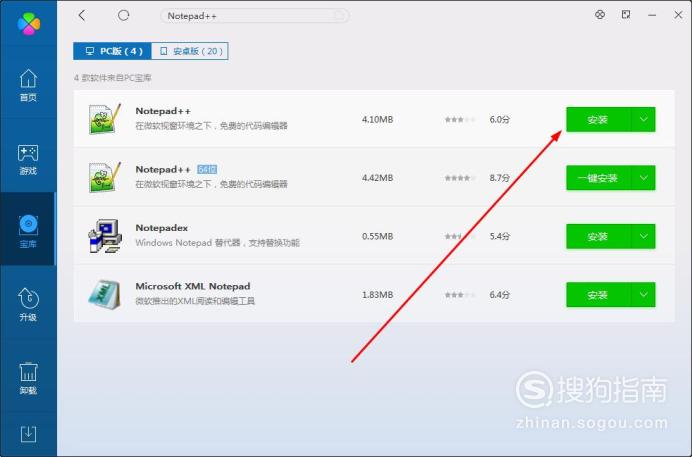Image resolution: width=692 pixels, height=457 pixels.
Task: Click the search icon in search box
Action: 339,16
